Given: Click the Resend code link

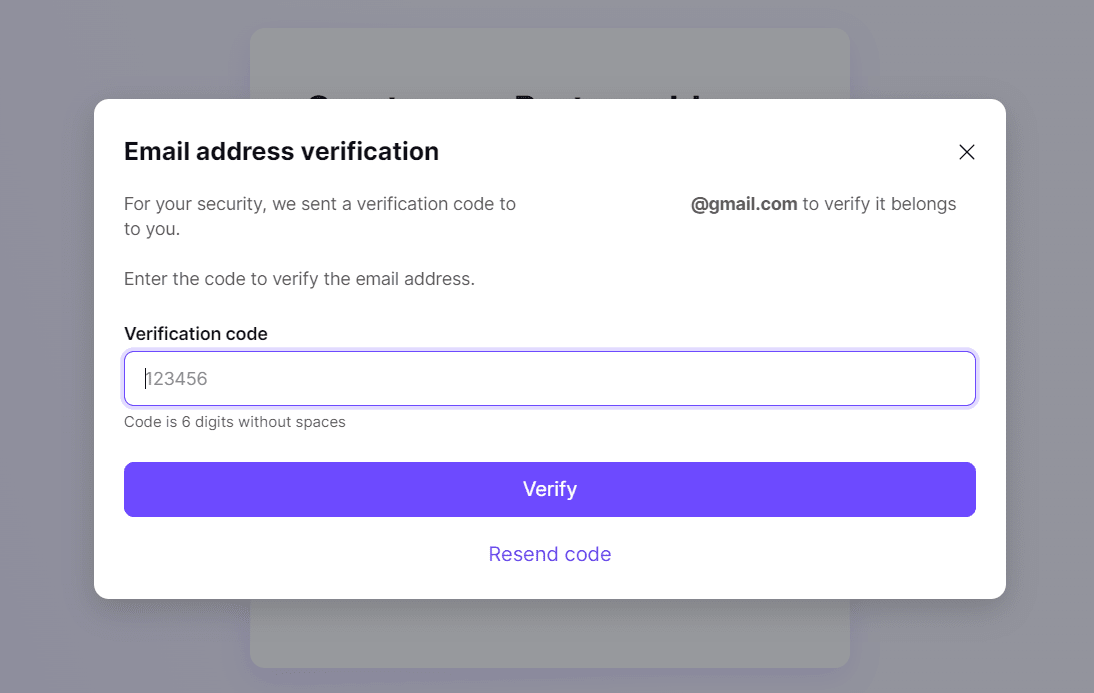Looking at the screenshot, I should click(x=549, y=554).
